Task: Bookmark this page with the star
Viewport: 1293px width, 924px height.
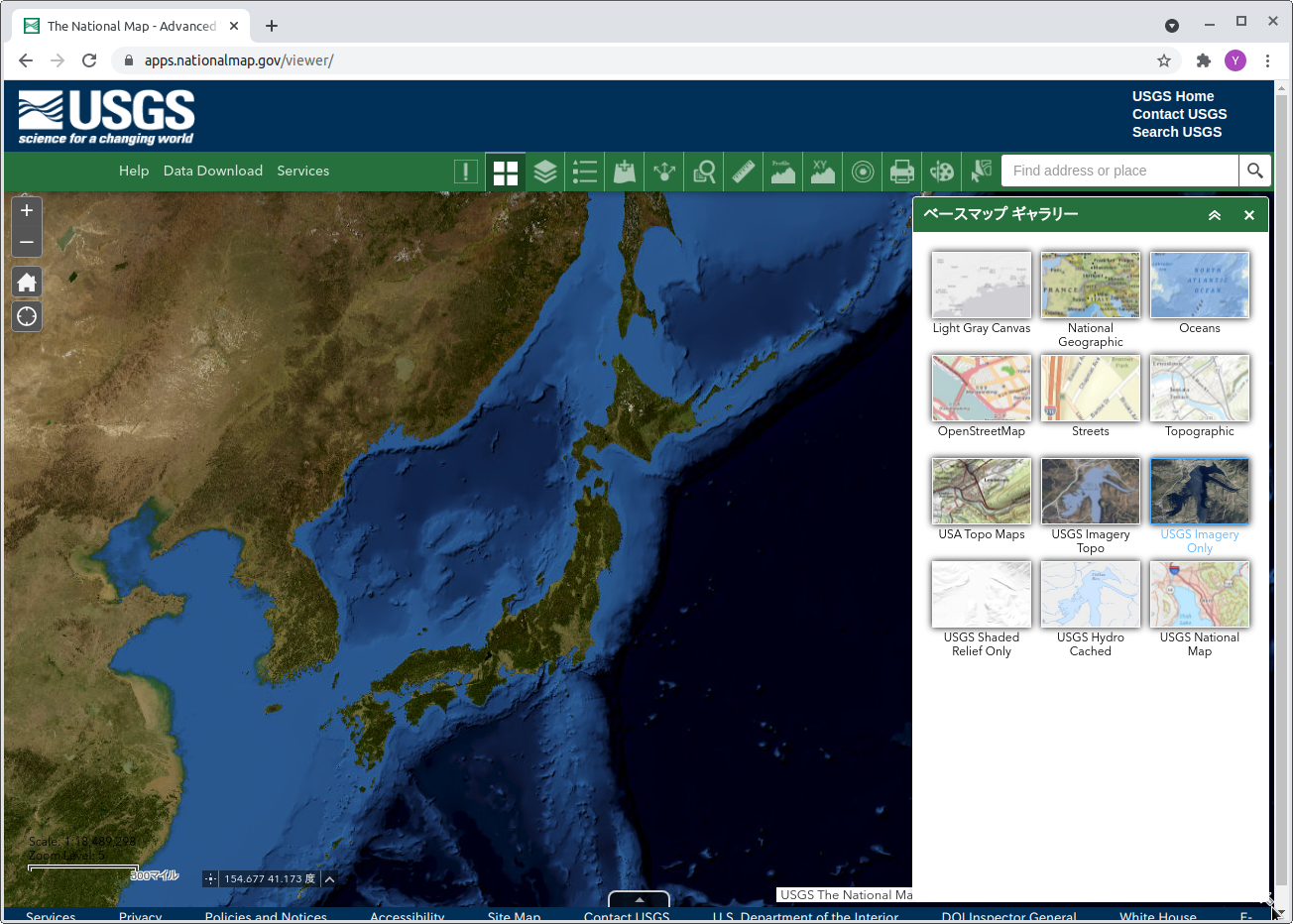Action: pos(1164,60)
